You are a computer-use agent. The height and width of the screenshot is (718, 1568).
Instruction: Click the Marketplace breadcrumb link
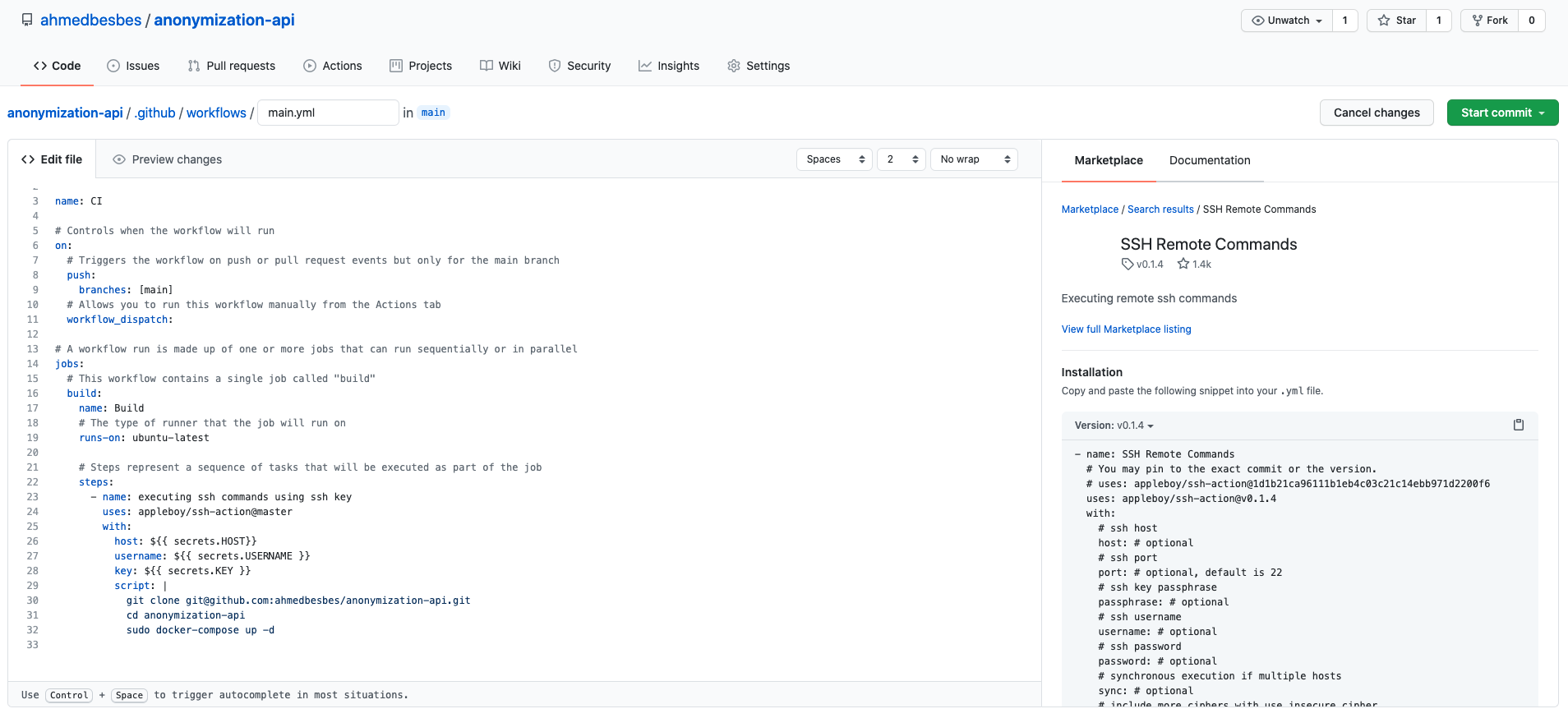[1090, 209]
